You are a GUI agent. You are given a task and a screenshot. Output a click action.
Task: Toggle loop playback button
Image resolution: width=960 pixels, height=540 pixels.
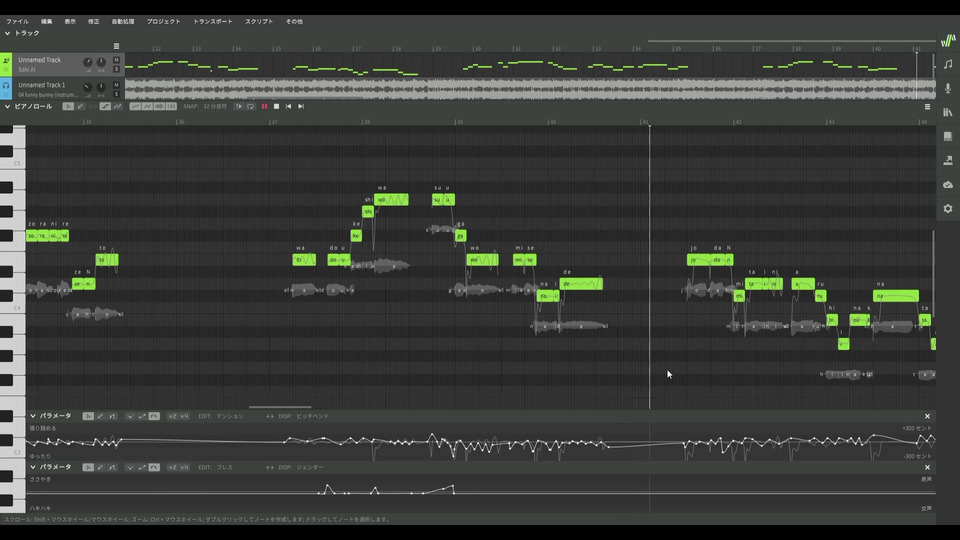pyautogui.click(x=251, y=107)
